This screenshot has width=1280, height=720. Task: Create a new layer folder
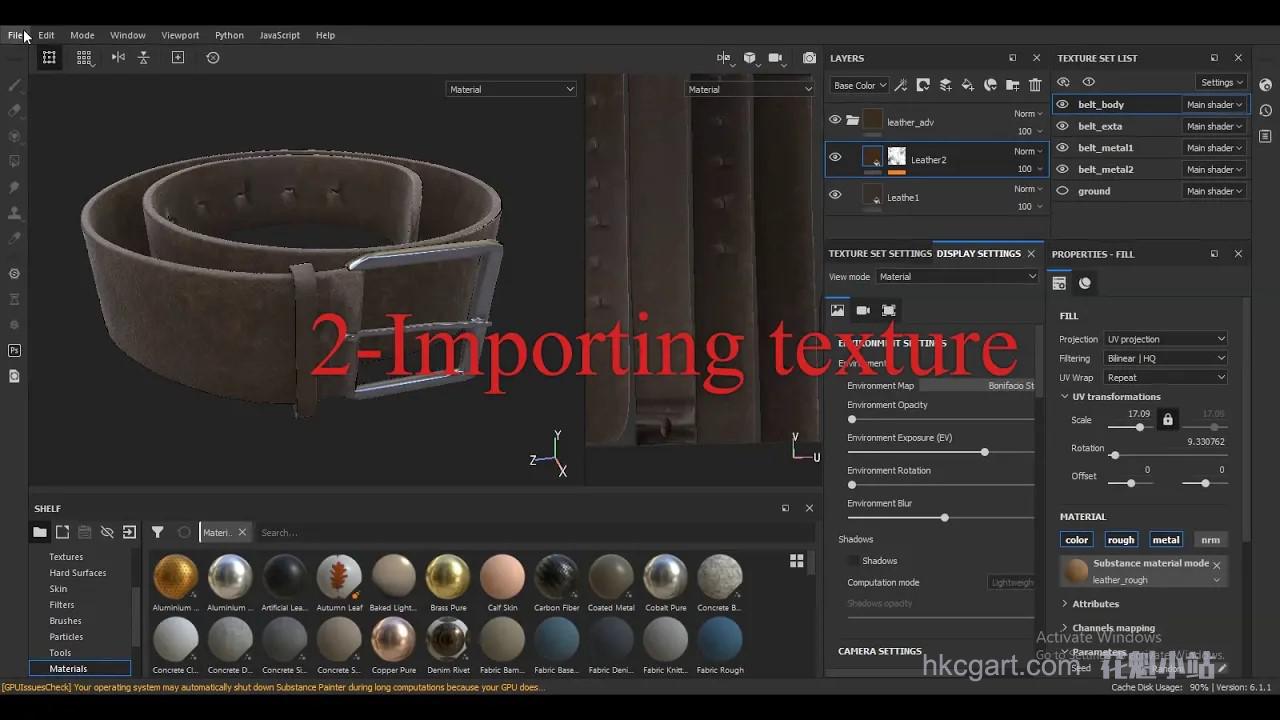1012,85
